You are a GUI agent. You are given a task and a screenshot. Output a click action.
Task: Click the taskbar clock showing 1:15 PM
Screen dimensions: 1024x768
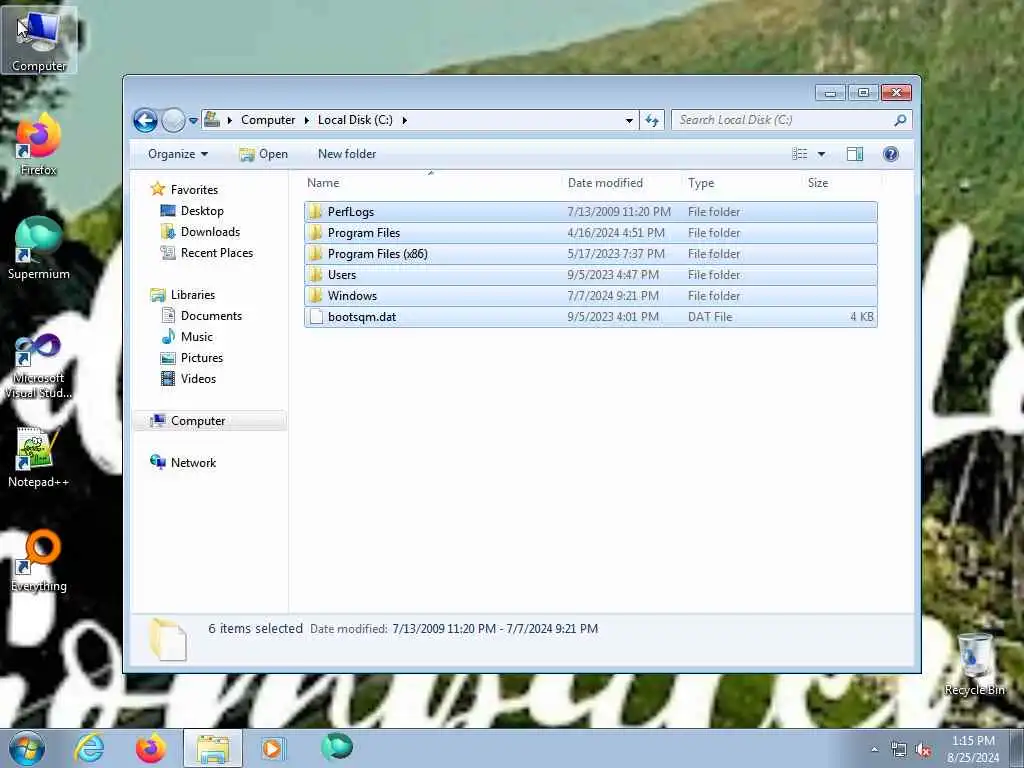973,749
